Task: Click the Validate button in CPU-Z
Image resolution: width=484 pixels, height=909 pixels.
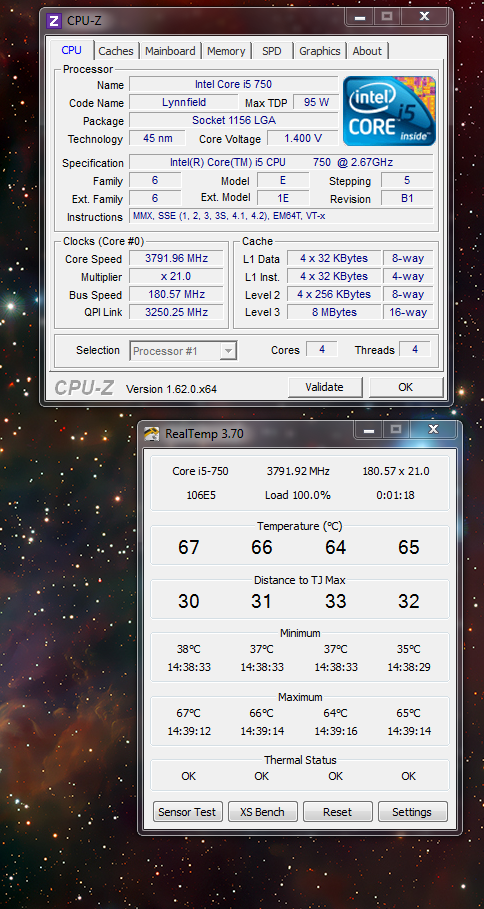Action: point(325,387)
